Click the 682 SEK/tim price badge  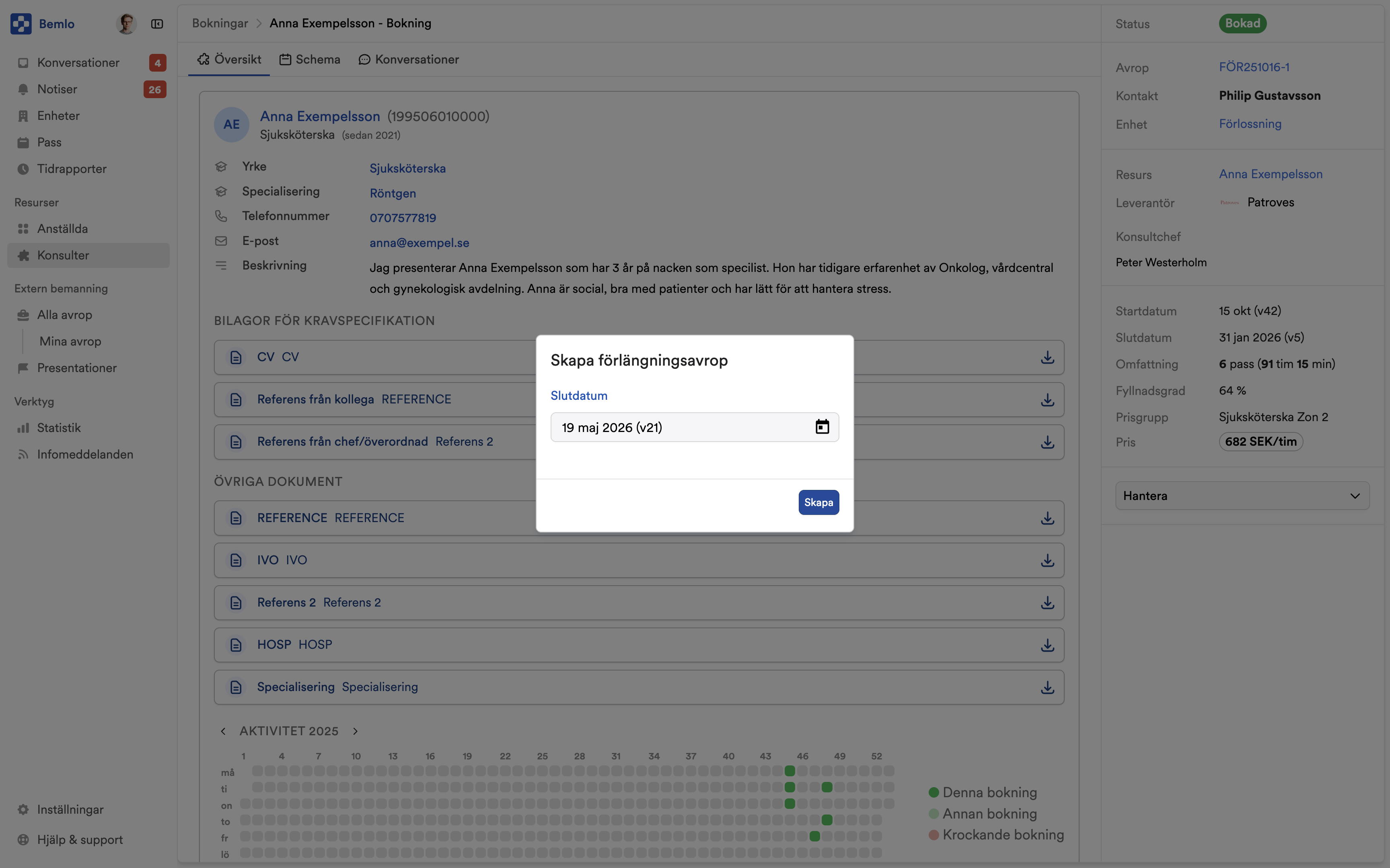(x=1261, y=442)
